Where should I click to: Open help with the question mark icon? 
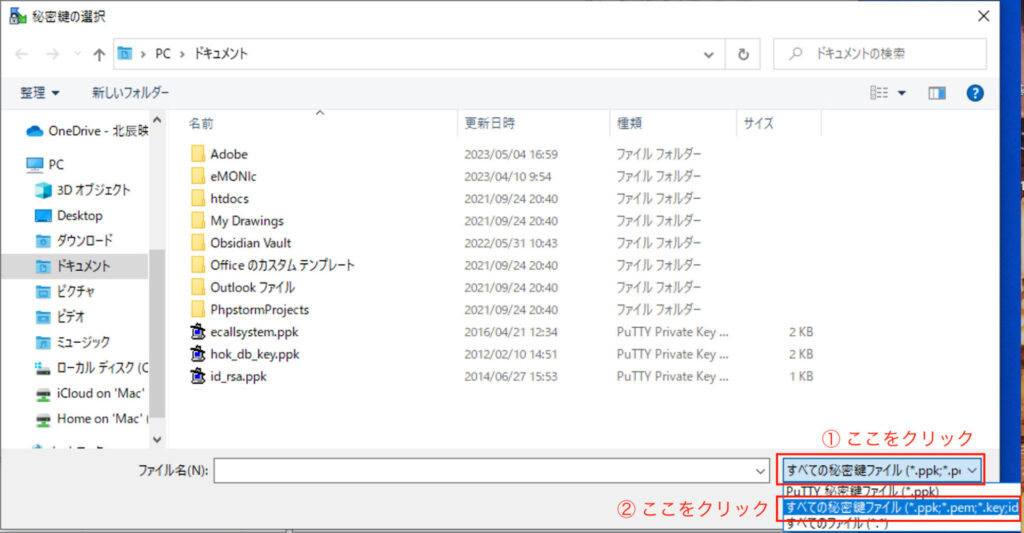point(975,93)
